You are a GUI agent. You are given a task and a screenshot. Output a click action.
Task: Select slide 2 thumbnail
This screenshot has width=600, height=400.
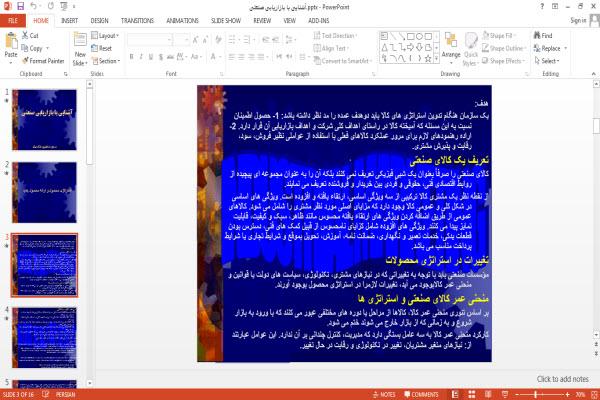coord(44,193)
